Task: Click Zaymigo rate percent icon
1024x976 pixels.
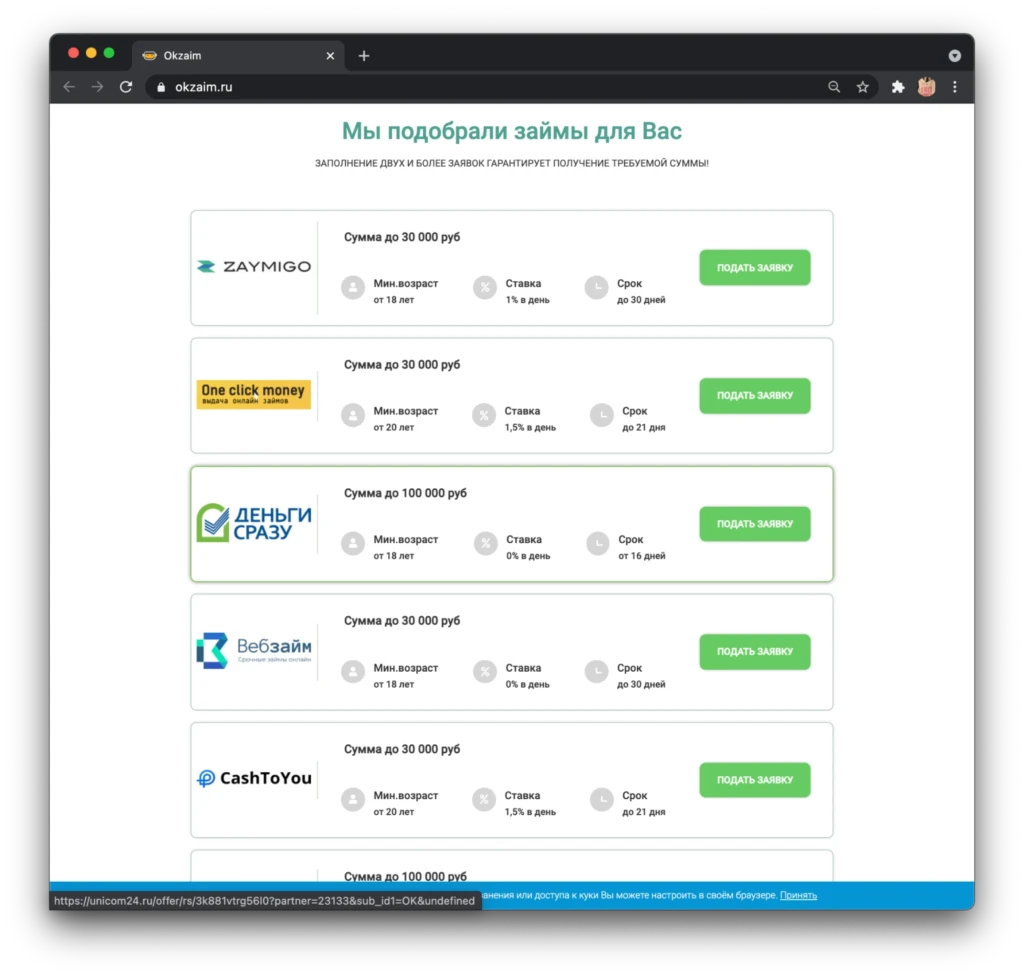Action: (485, 287)
